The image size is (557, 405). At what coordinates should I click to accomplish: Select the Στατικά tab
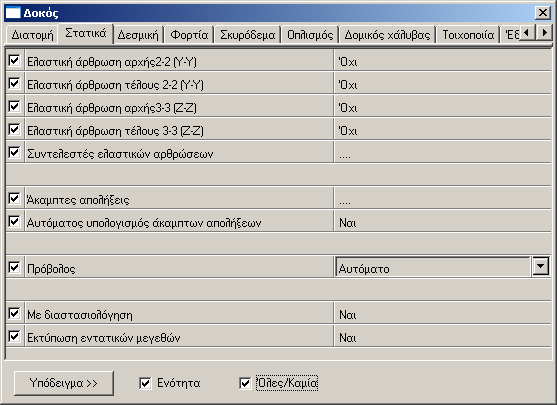pyautogui.click(x=86, y=33)
